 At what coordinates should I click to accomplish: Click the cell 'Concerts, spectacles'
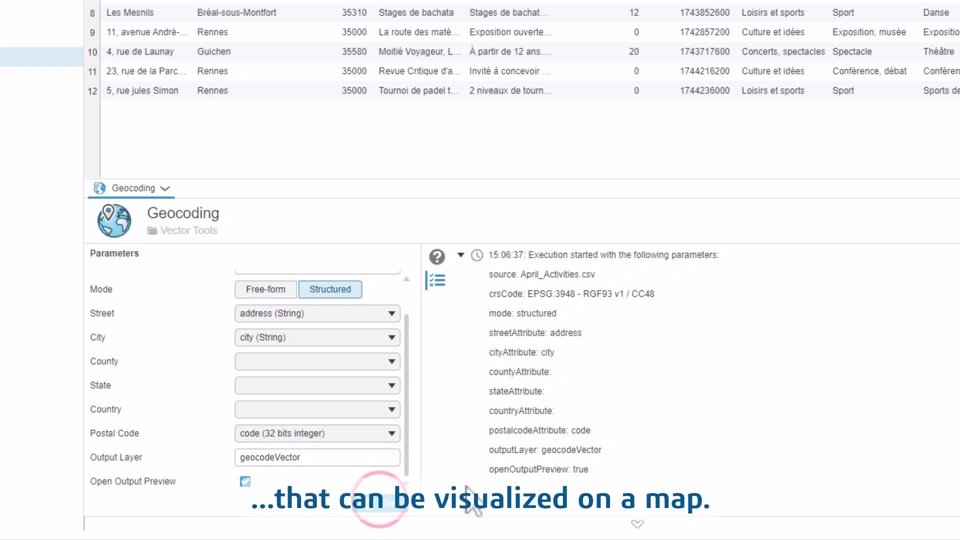(x=783, y=51)
